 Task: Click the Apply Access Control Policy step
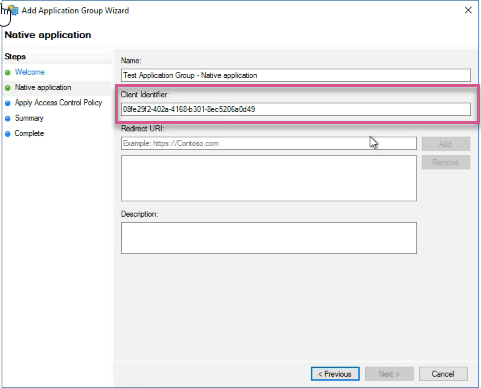[58, 103]
